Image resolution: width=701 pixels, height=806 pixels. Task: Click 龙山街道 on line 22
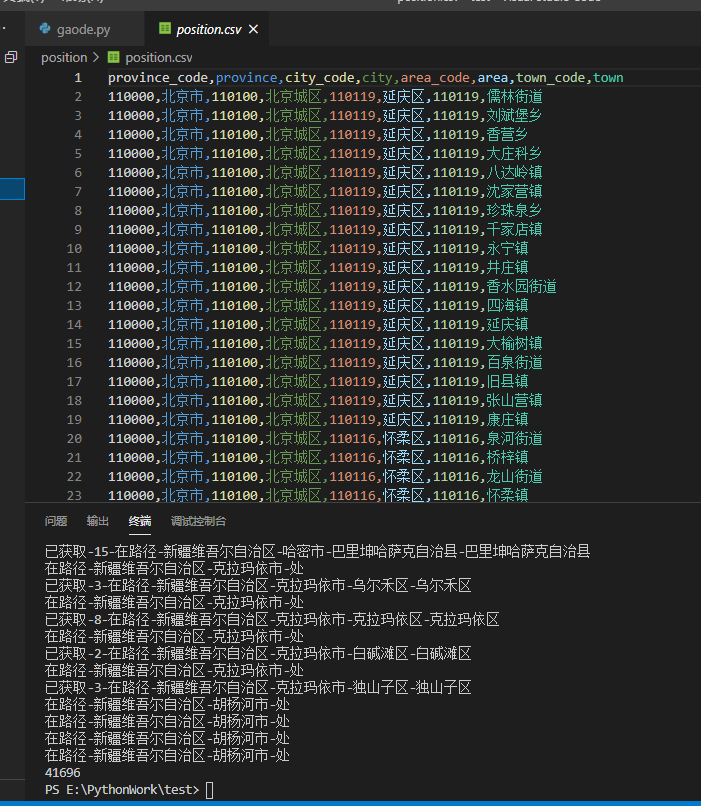[514, 477]
